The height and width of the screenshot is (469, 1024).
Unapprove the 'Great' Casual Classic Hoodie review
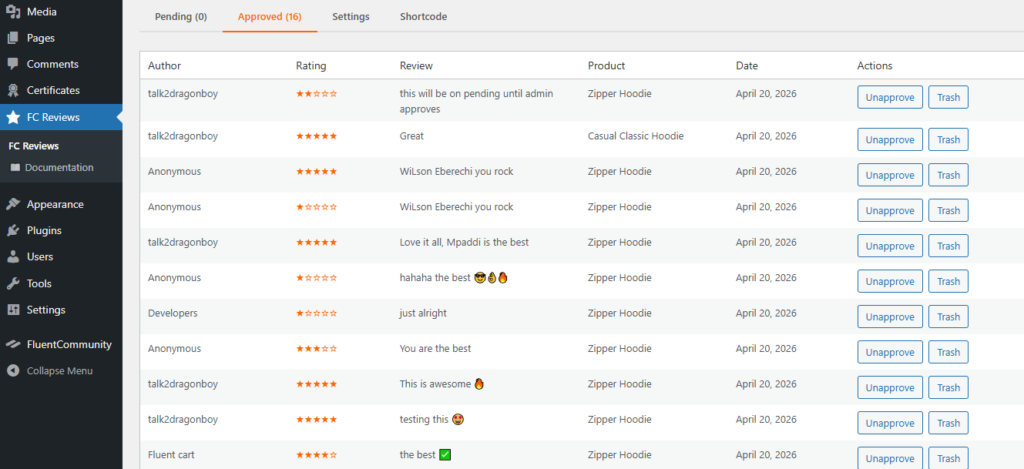click(889, 140)
